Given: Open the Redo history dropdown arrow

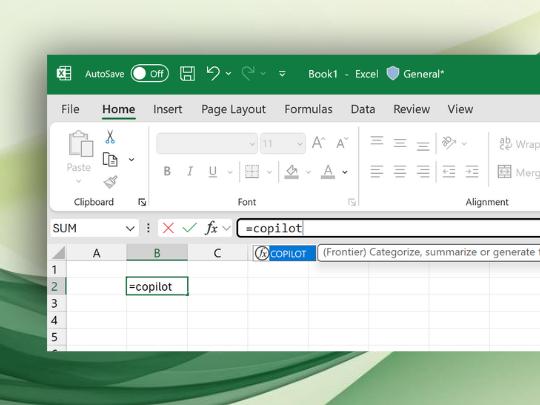Looking at the screenshot, I should (263, 74).
